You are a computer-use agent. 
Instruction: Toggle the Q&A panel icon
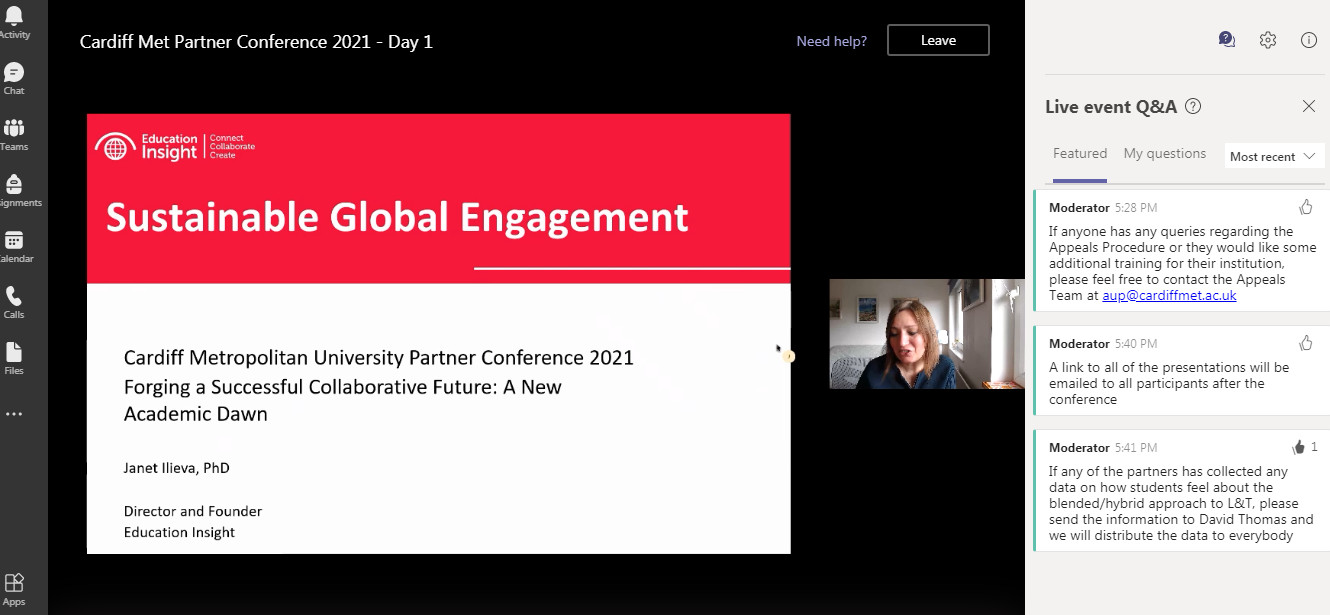click(x=1227, y=40)
